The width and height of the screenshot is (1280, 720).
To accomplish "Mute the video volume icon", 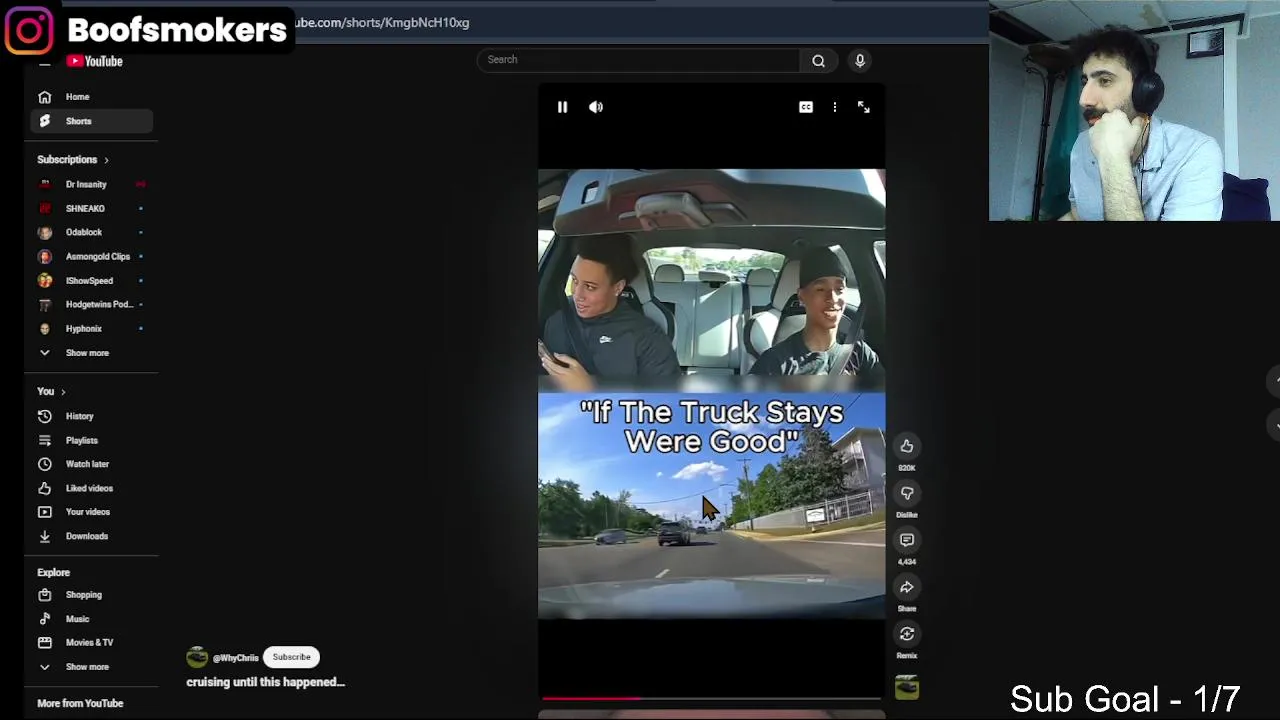I will [x=596, y=107].
